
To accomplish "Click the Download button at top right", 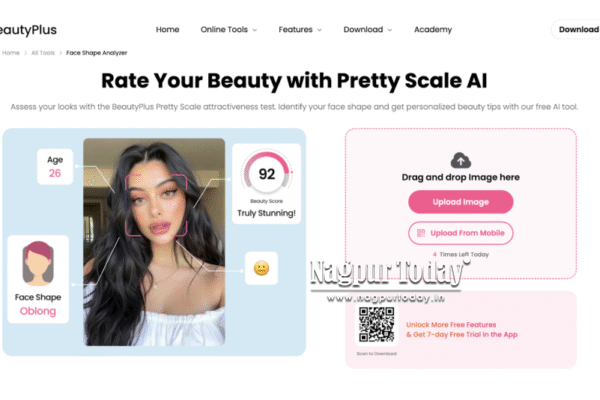I will point(576,29).
